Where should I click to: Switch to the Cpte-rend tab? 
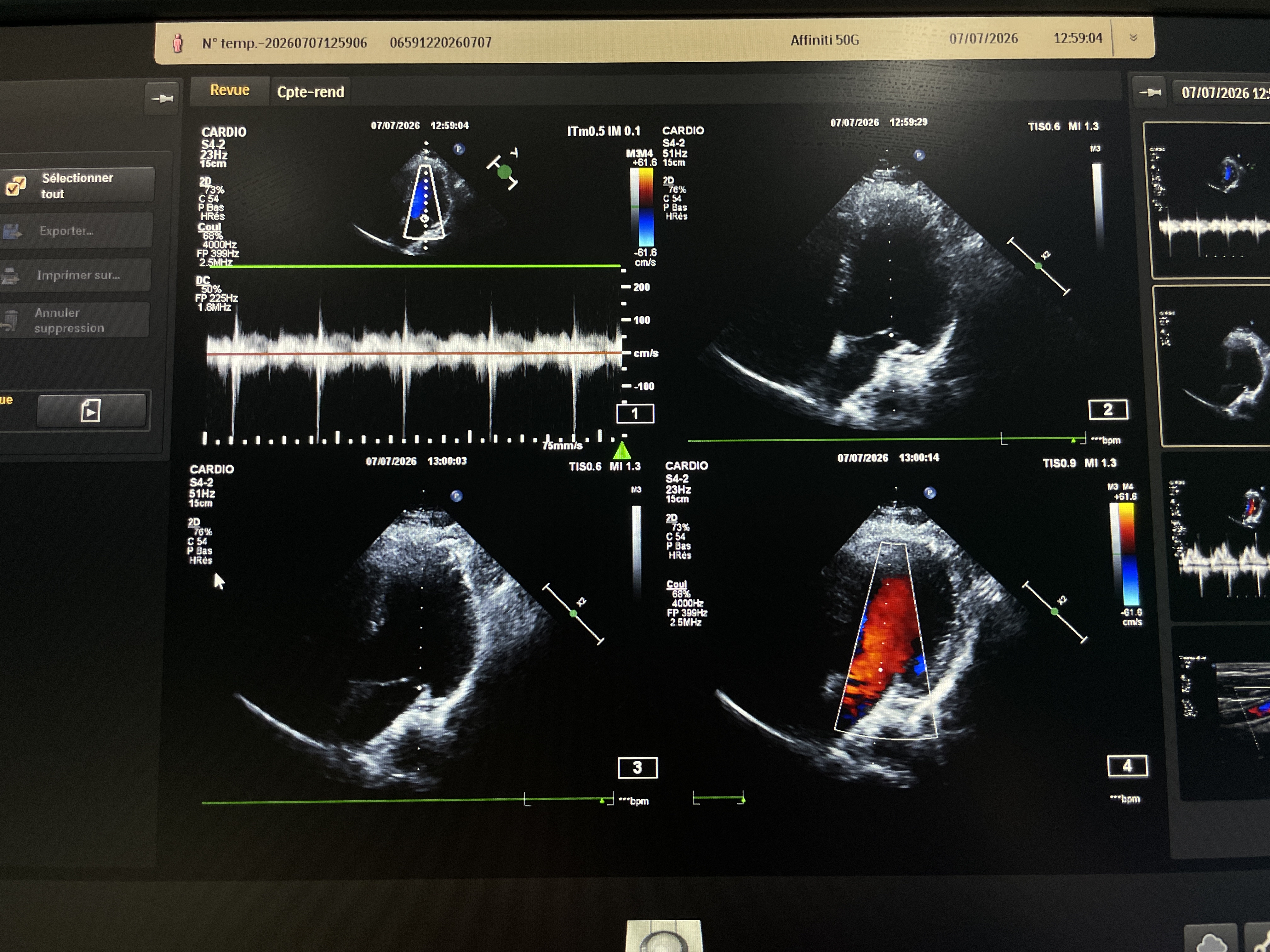point(311,92)
